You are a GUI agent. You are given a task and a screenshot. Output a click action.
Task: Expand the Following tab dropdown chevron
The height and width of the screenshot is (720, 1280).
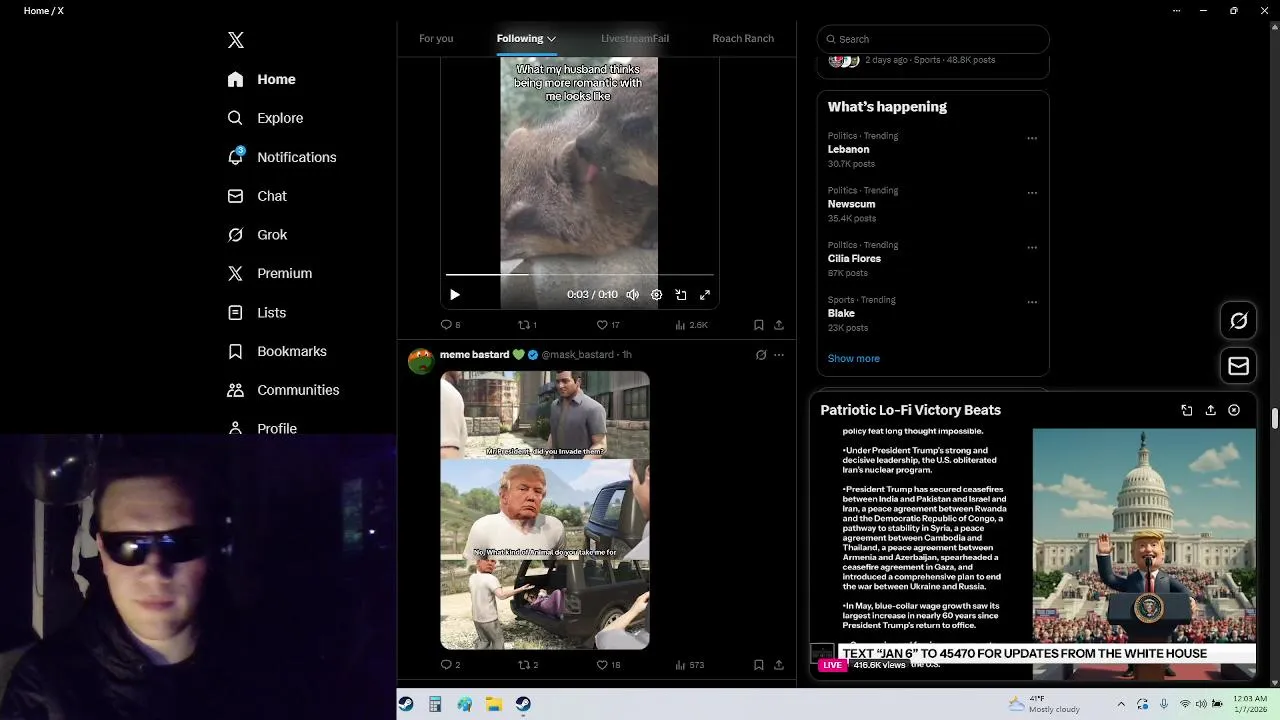[551, 39]
